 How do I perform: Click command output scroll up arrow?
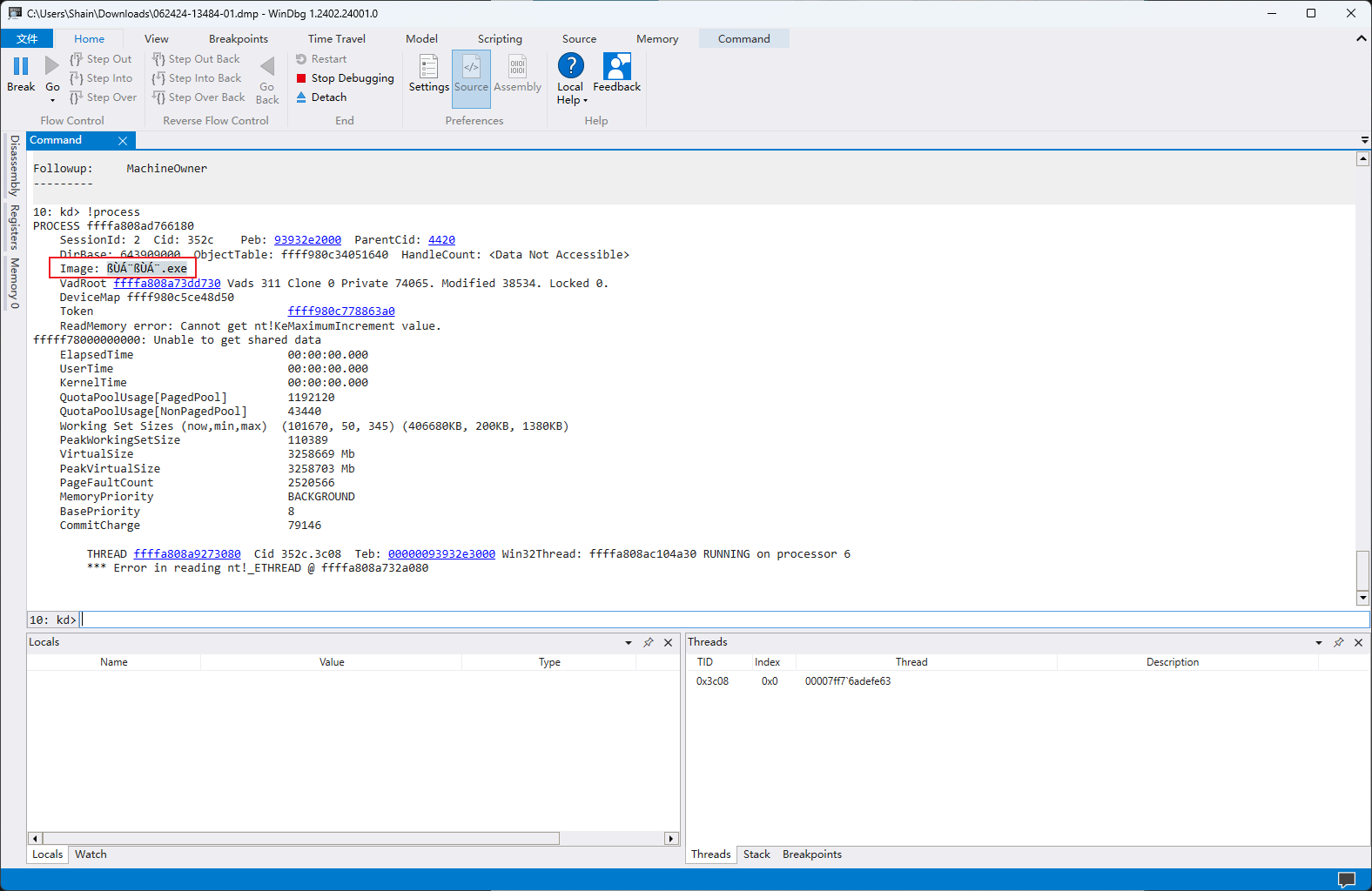(1363, 158)
